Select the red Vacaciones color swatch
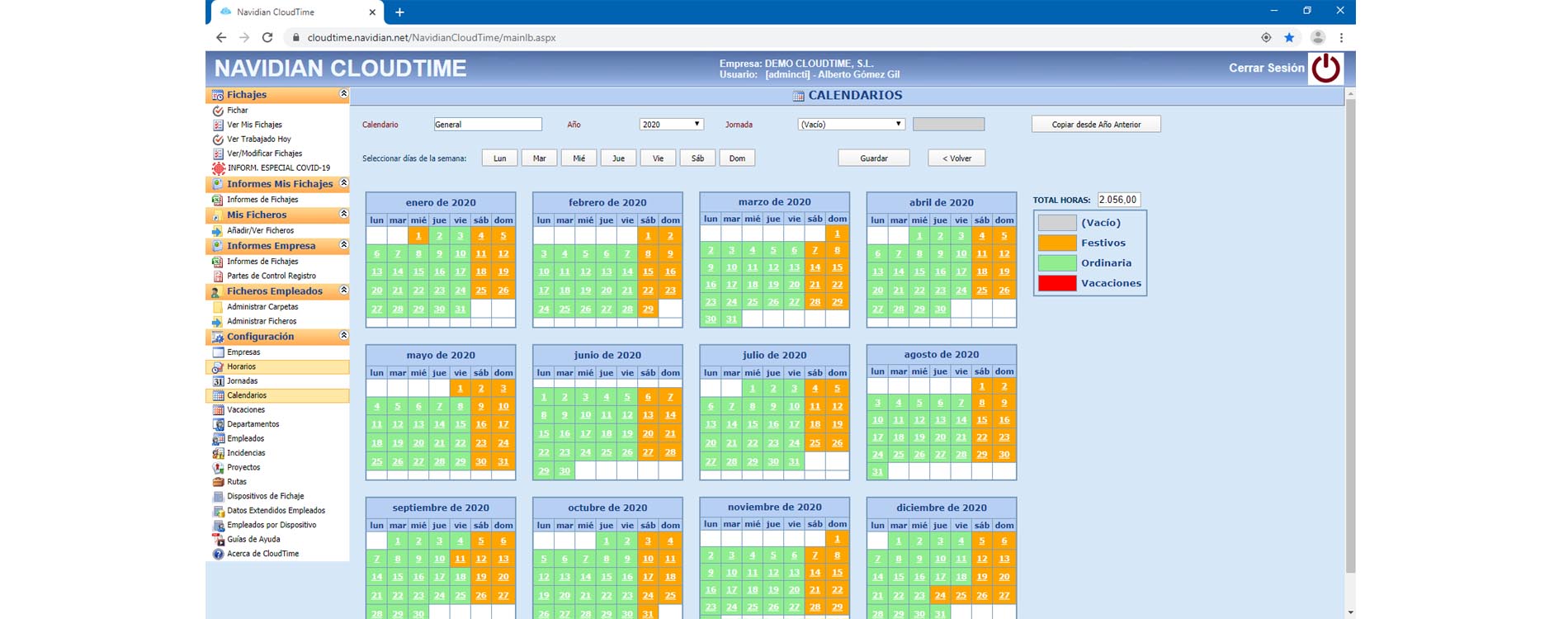 (x=1056, y=283)
